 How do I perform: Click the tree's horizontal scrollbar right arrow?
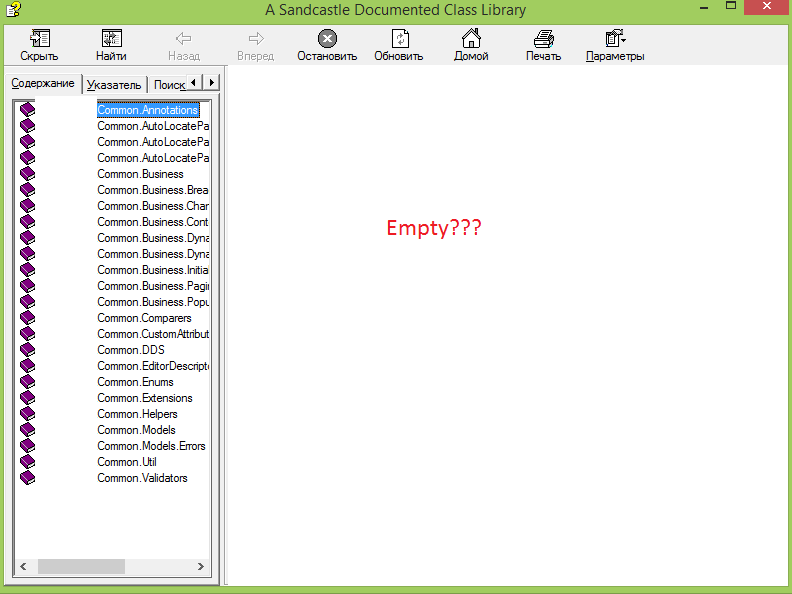click(x=201, y=566)
